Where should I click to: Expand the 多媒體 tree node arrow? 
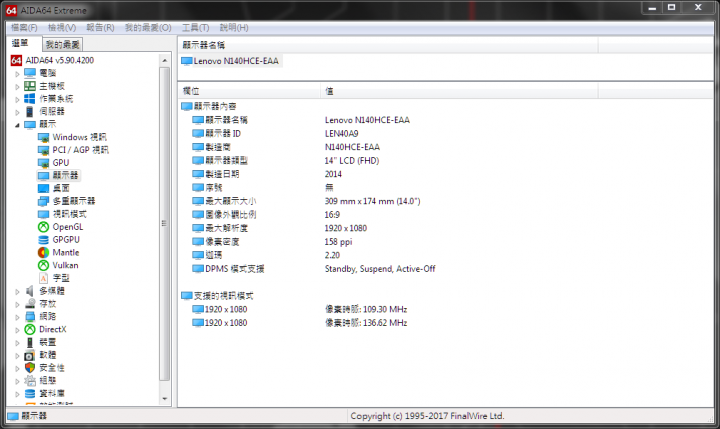[x=17, y=291]
